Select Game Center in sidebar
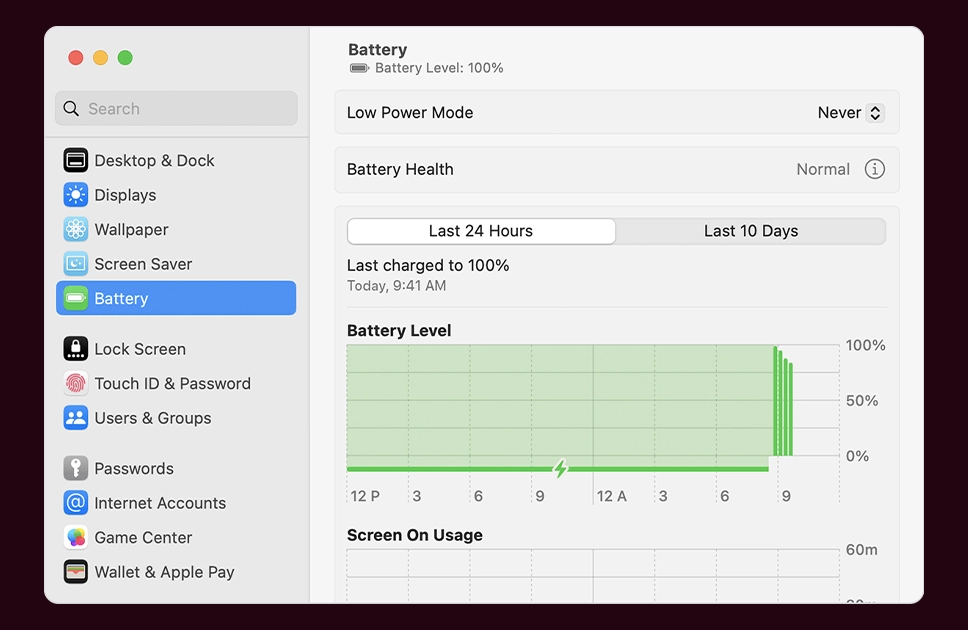 176,537
